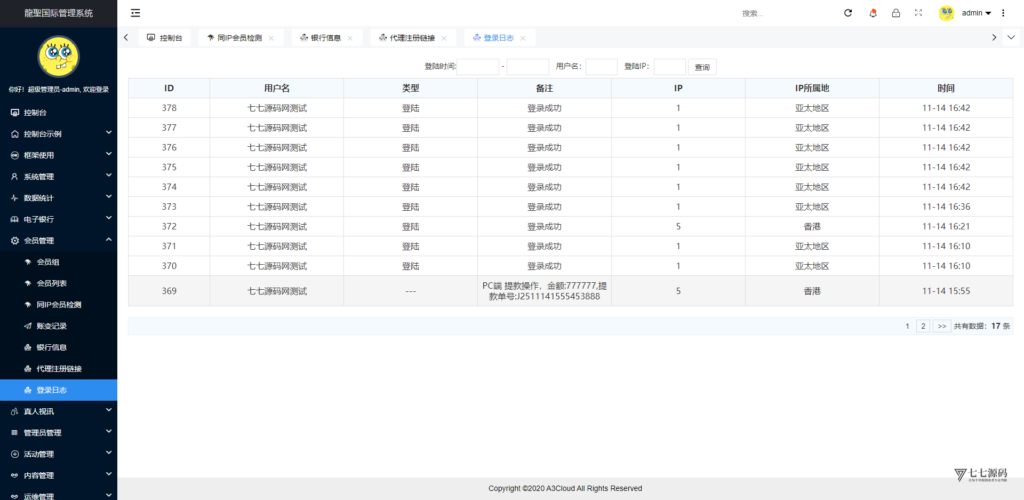Click the 时间 column header
The image size is (1024, 500).
tap(946, 88)
